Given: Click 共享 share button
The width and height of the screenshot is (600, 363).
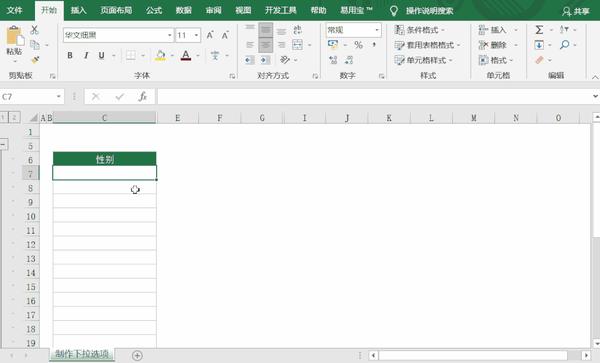Looking at the screenshot, I should click(x=576, y=11).
